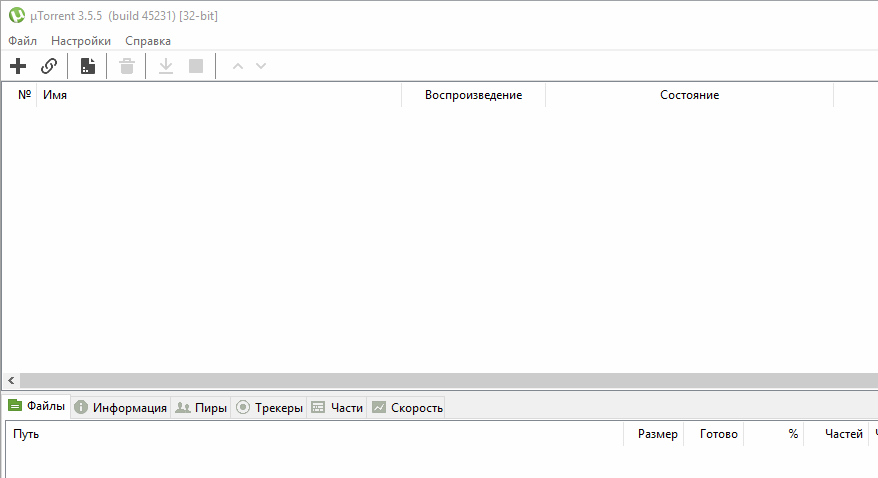The width and height of the screenshot is (878, 478).
Task: Open the Настройки menu
Action: 81,41
